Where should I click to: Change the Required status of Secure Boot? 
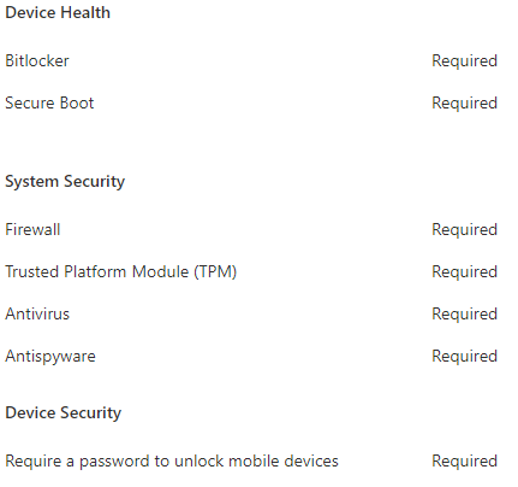pyautogui.click(x=464, y=103)
